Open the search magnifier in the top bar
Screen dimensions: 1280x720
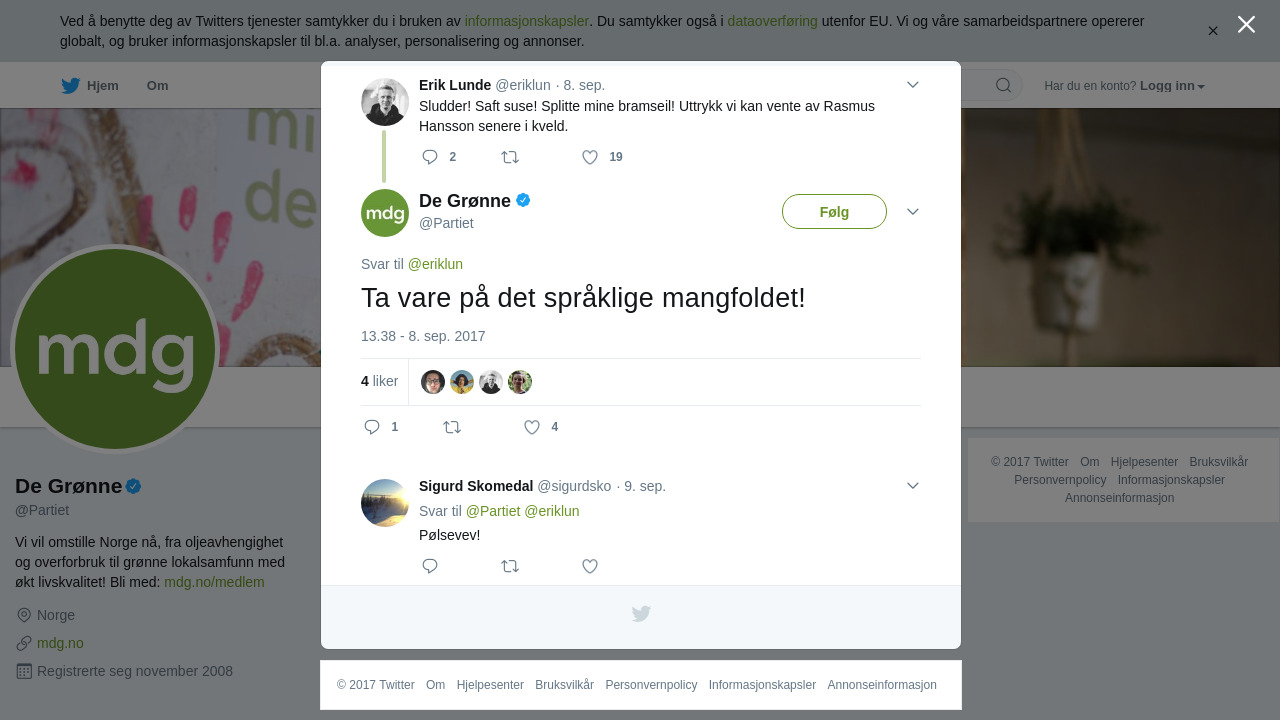click(1003, 85)
